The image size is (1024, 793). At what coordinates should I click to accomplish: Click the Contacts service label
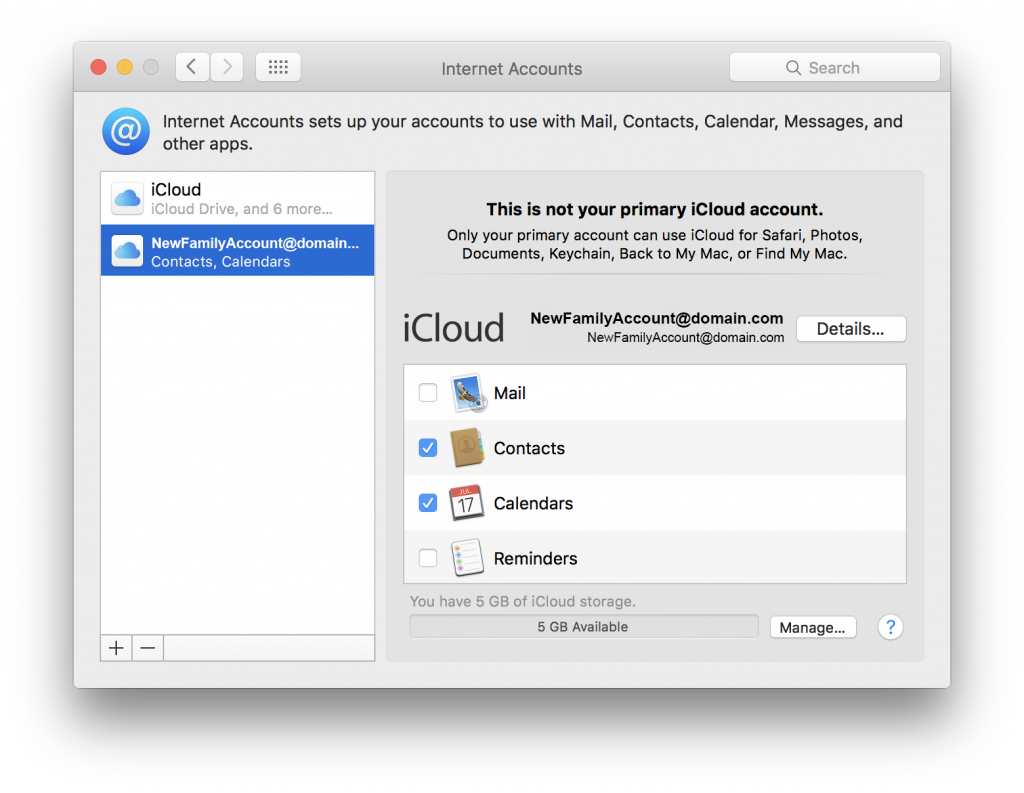point(529,448)
